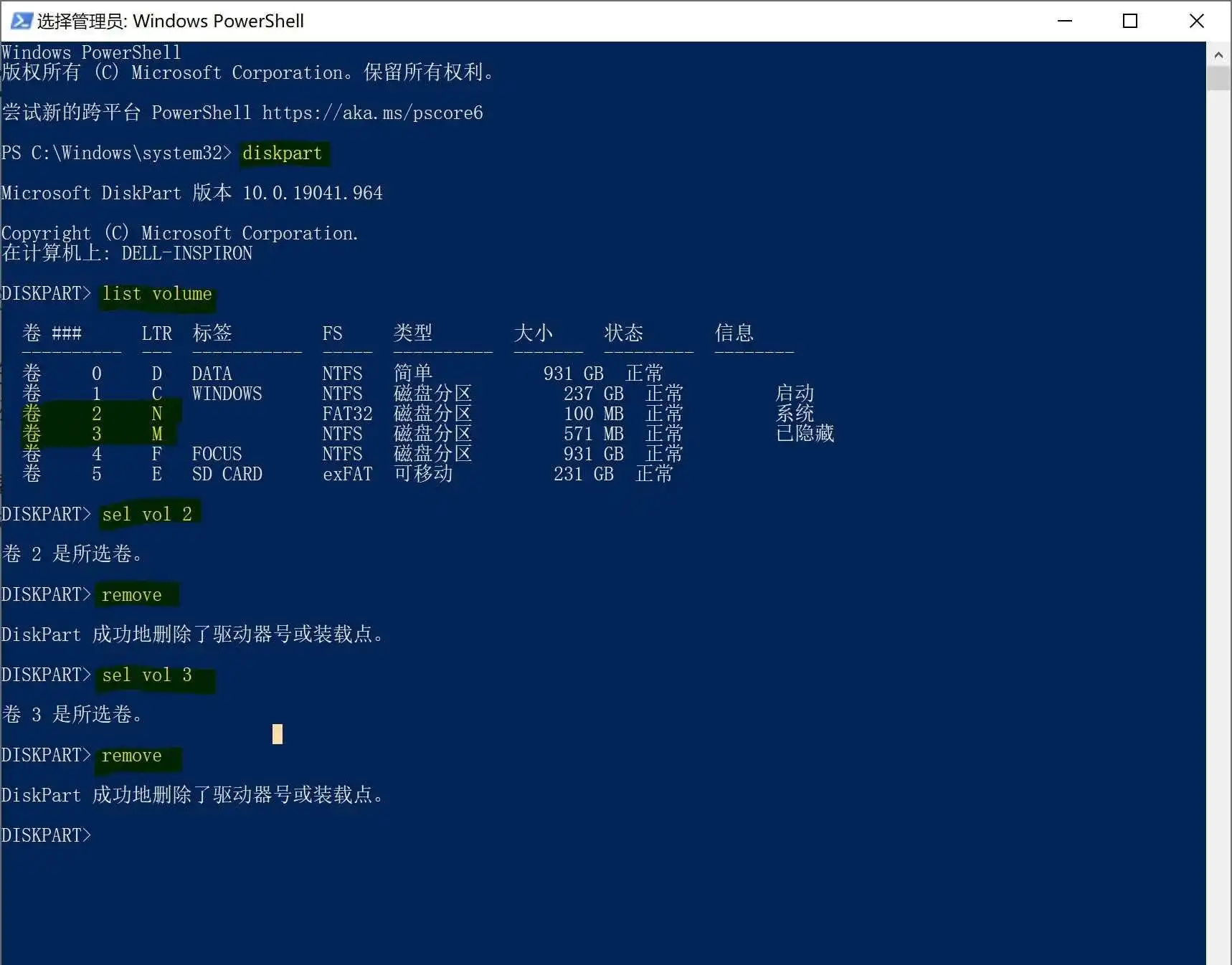Click drive letter 'M' of volume 3
Screen dimensions: 1232x965
coord(157,434)
